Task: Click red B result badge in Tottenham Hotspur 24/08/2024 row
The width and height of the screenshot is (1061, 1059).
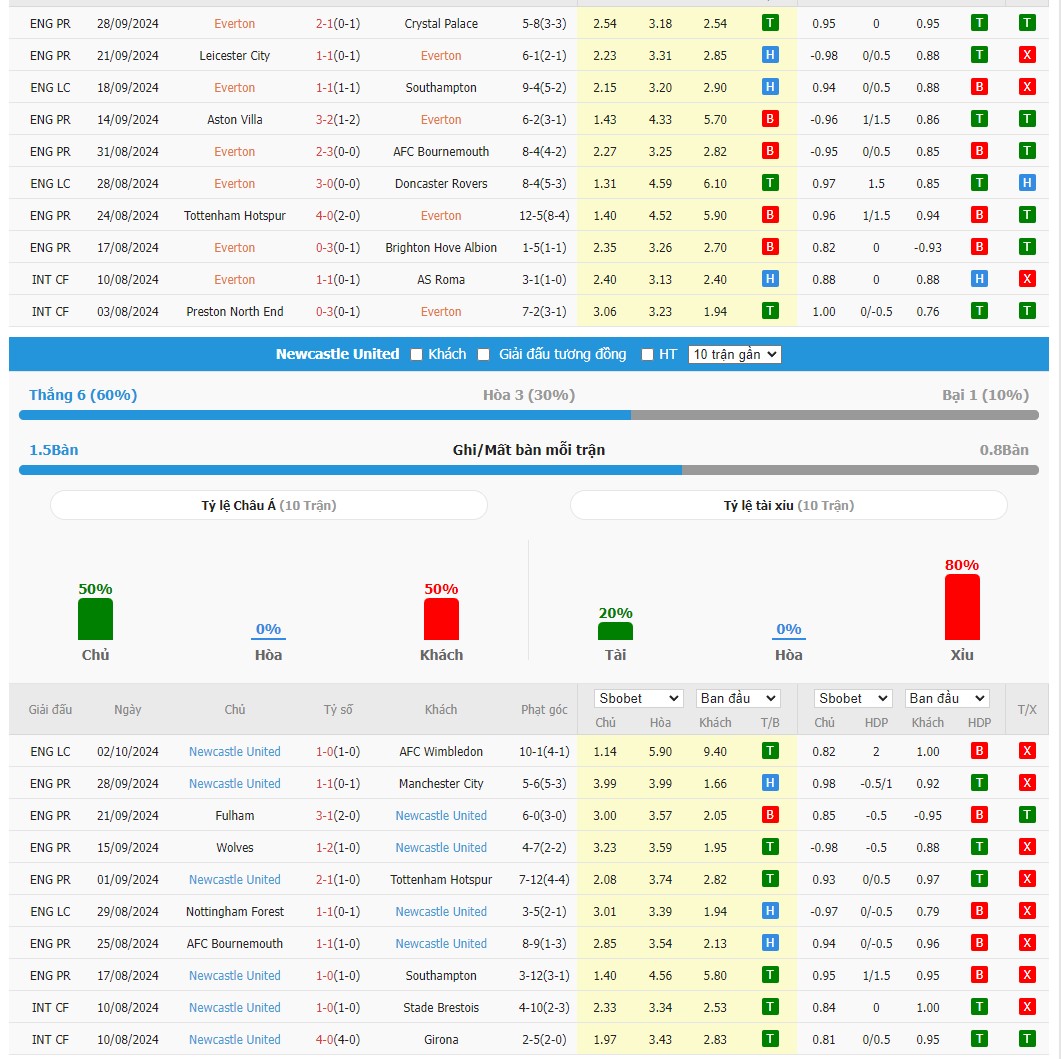Action: [770, 215]
